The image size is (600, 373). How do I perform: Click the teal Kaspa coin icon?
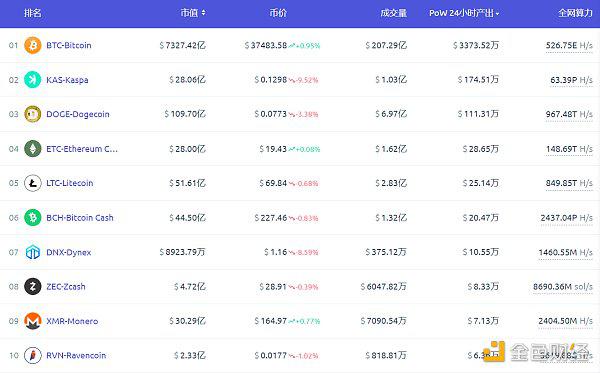click(33, 80)
